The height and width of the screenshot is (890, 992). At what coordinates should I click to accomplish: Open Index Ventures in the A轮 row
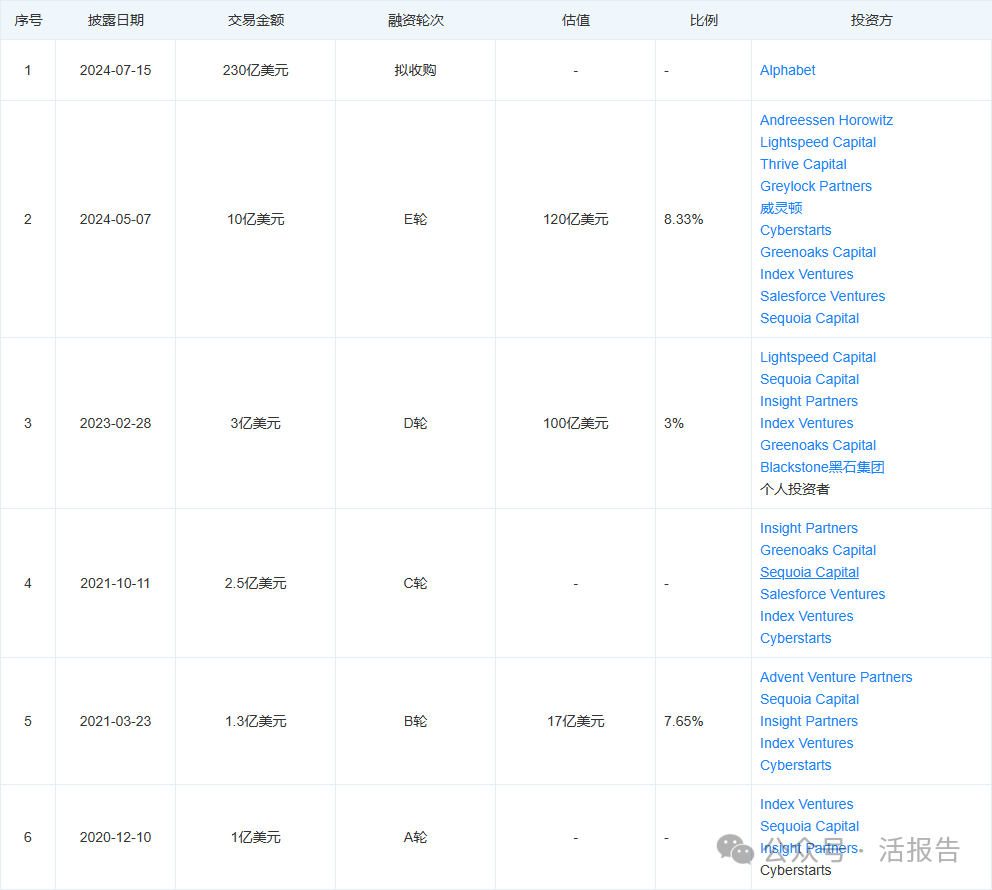[806, 804]
